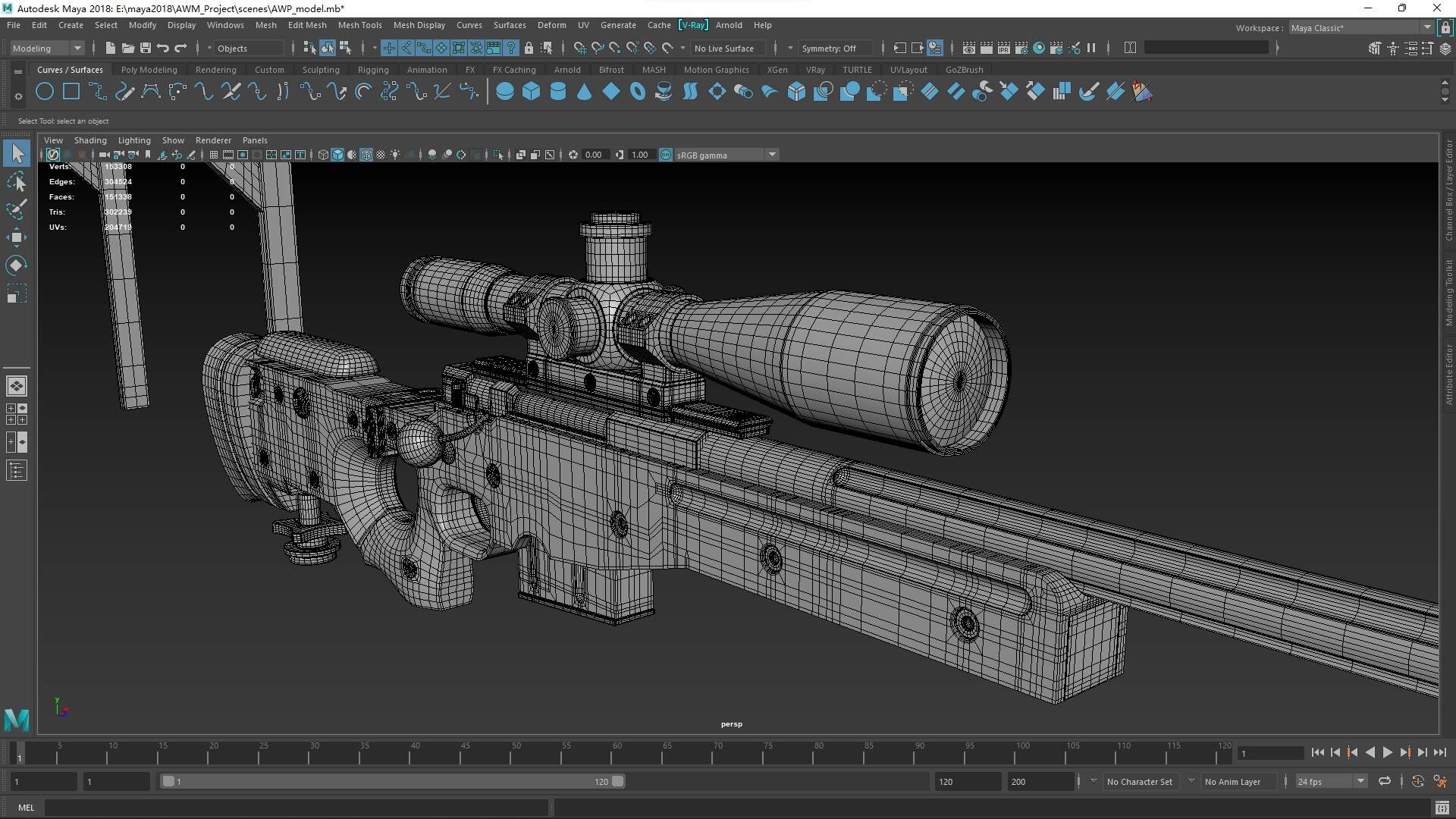Open the 24 fps frame rate dropdown
The image size is (1456, 819).
tap(1331, 781)
